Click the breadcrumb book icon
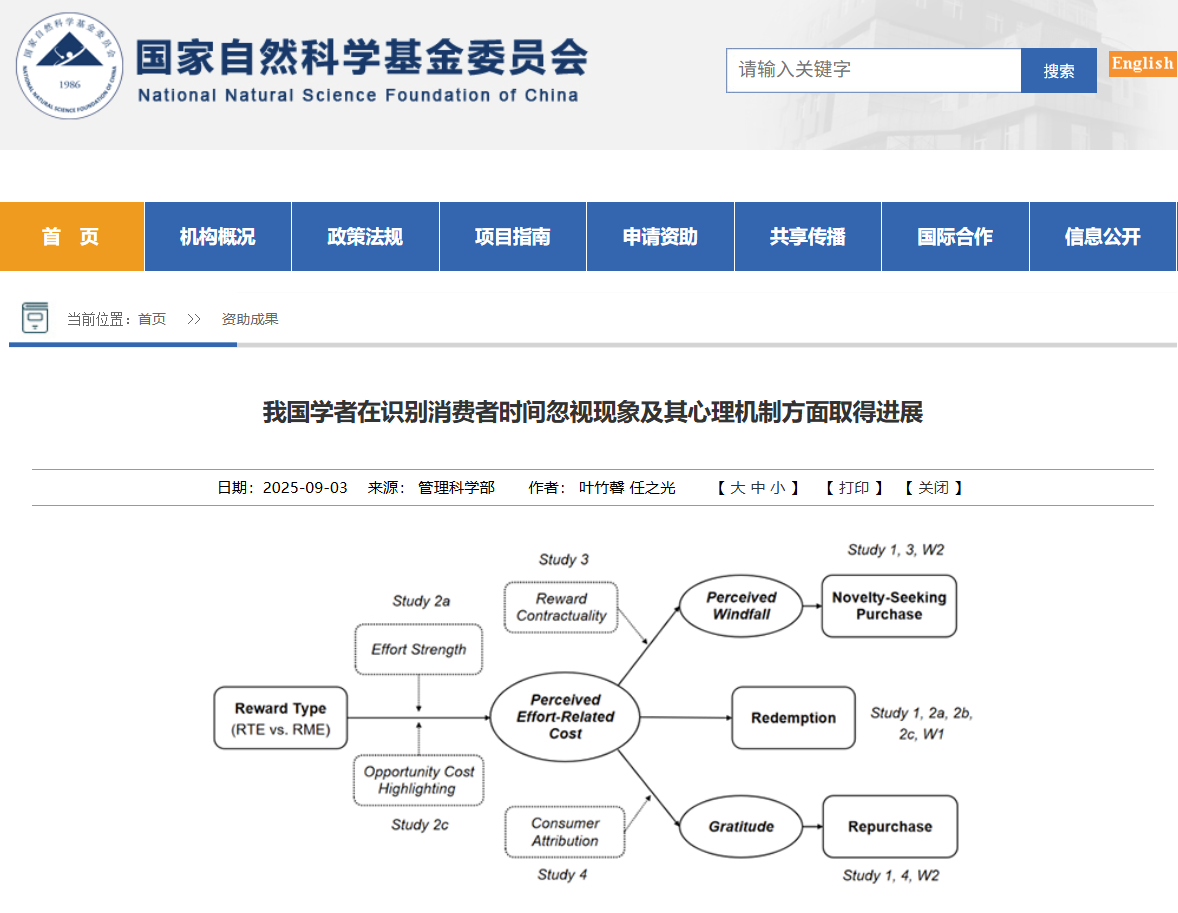 coord(35,318)
